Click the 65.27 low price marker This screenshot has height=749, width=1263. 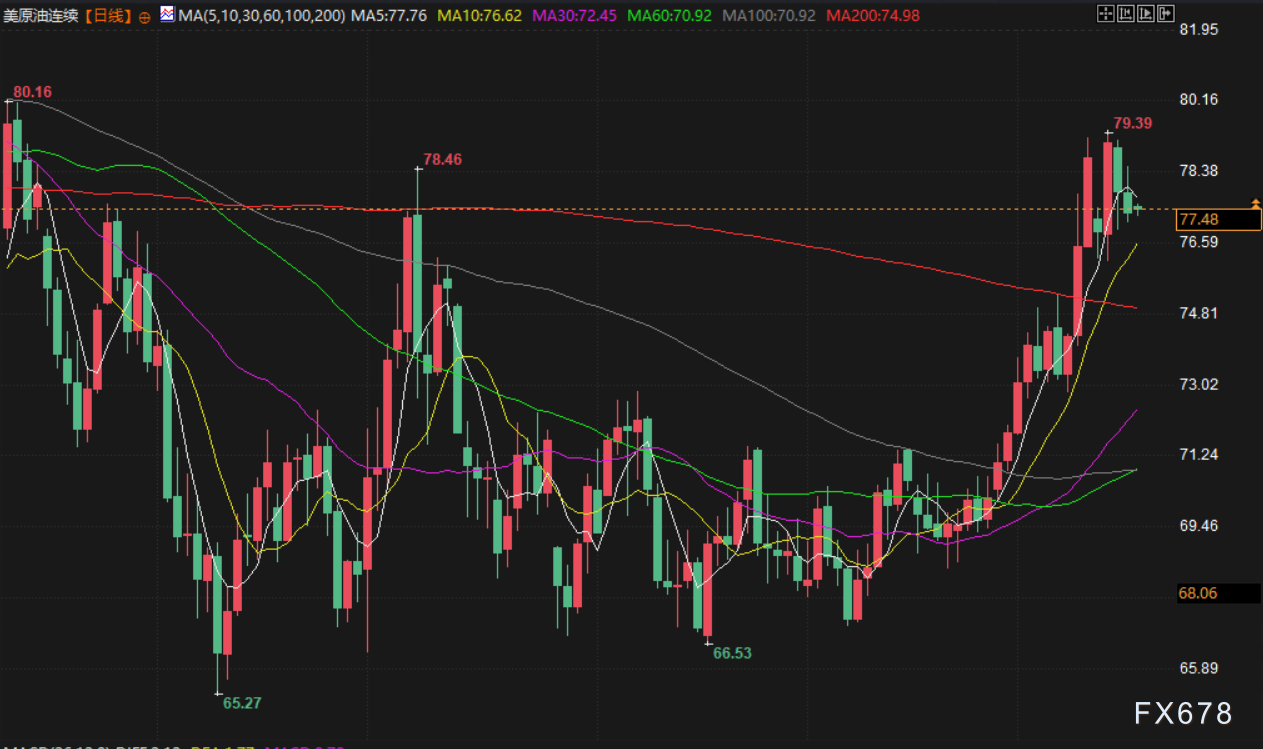pyautogui.click(x=242, y=703)
